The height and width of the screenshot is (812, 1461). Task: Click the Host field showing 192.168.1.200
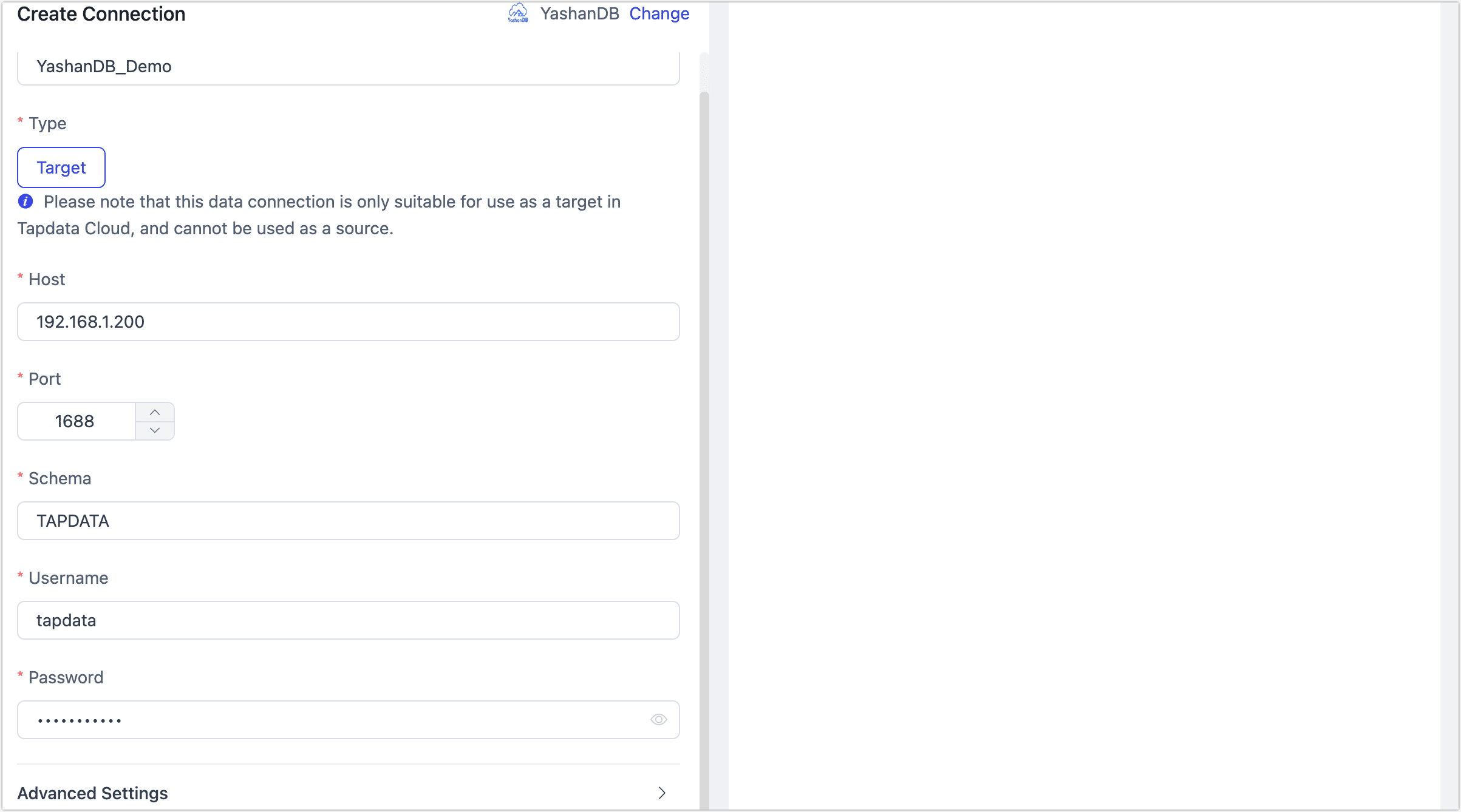click(x=349, y=322)
